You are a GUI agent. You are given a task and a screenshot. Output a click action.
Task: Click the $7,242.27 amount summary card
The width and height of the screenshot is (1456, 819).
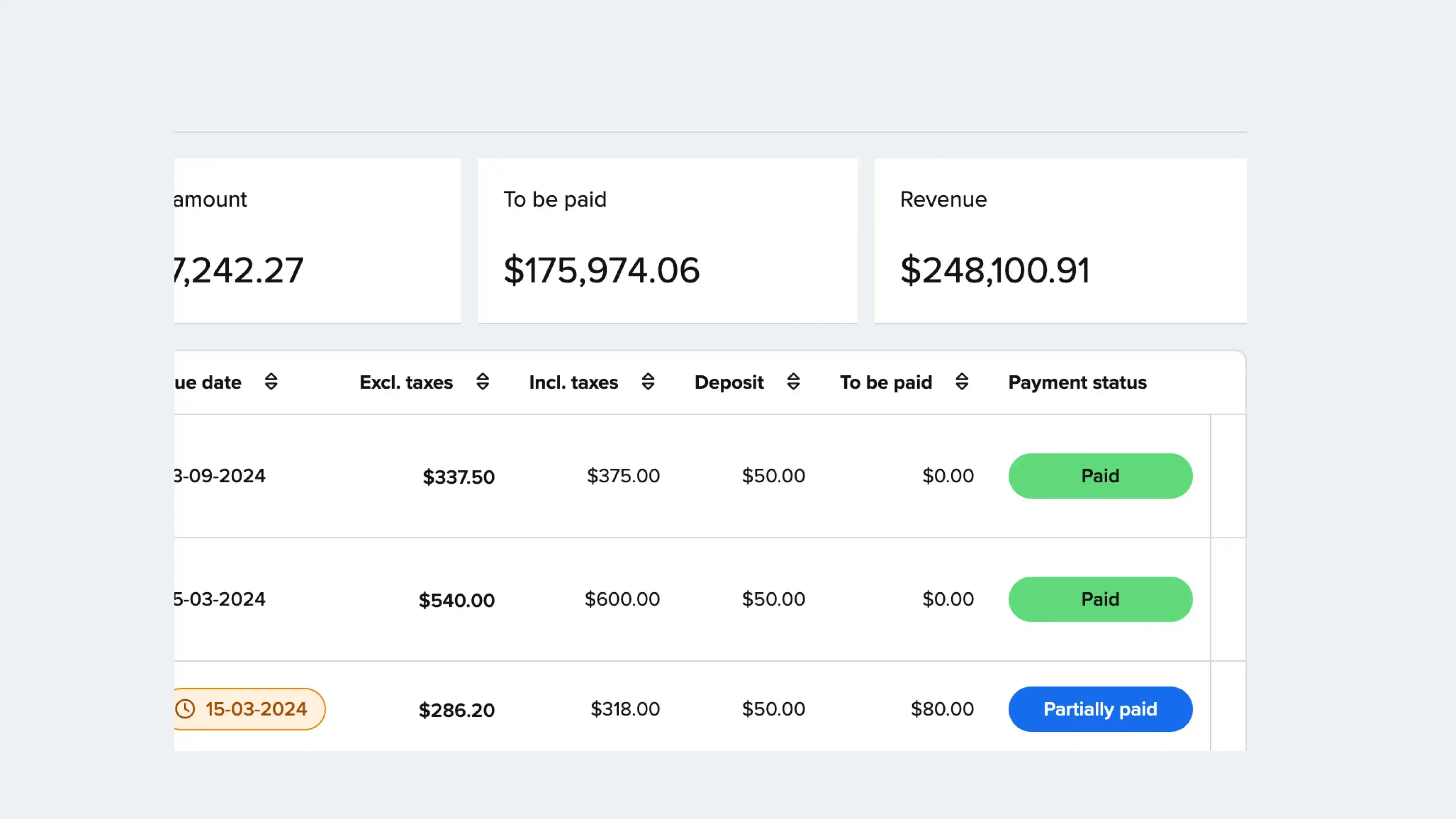point(317,241)
